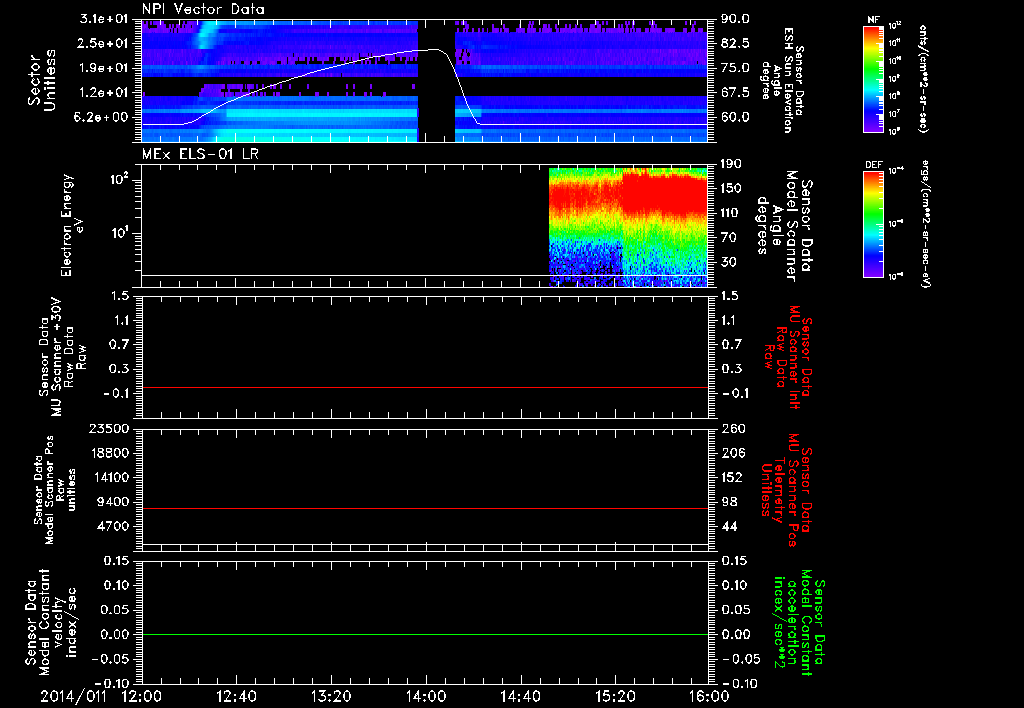The width and height of the screenshot is (1024, 708).
Task: Click the 1.2e+01 sector tick value
Action: (103, 93)
